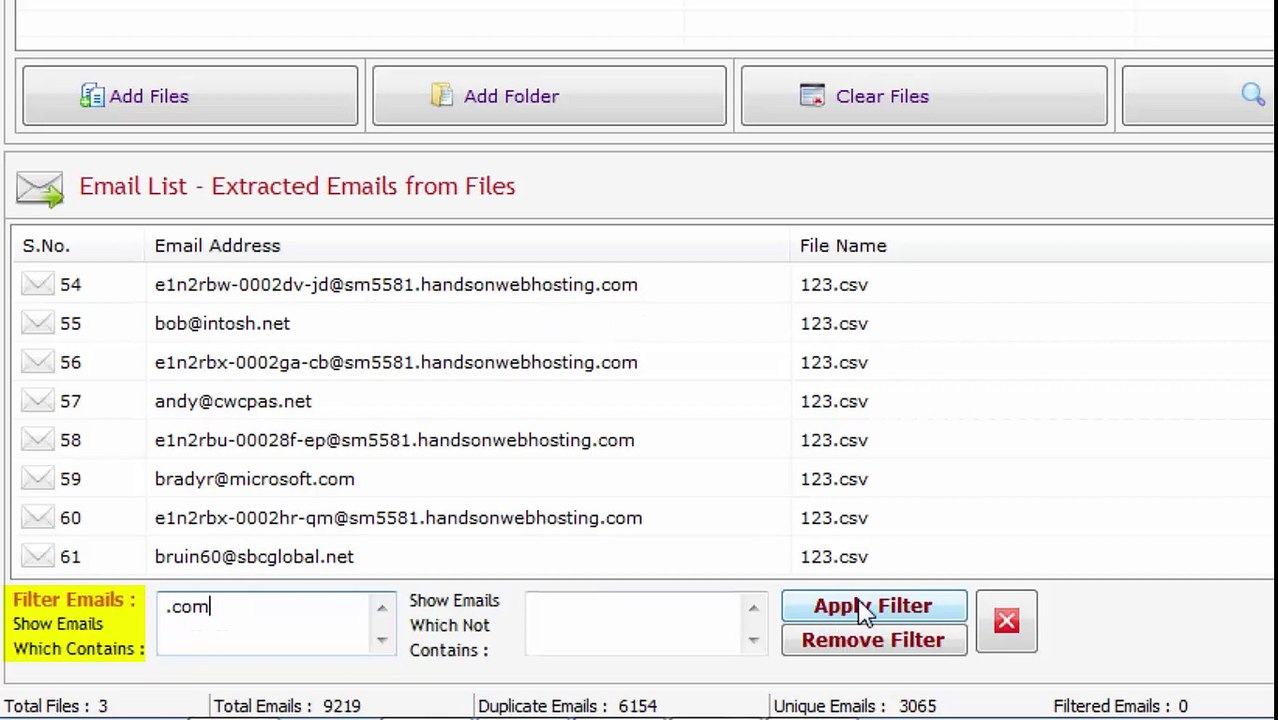Click the Duplicate Emails 6154 status entry
Image resolution: width=1278 pixels, height=720 pixels.
point(567,706)
